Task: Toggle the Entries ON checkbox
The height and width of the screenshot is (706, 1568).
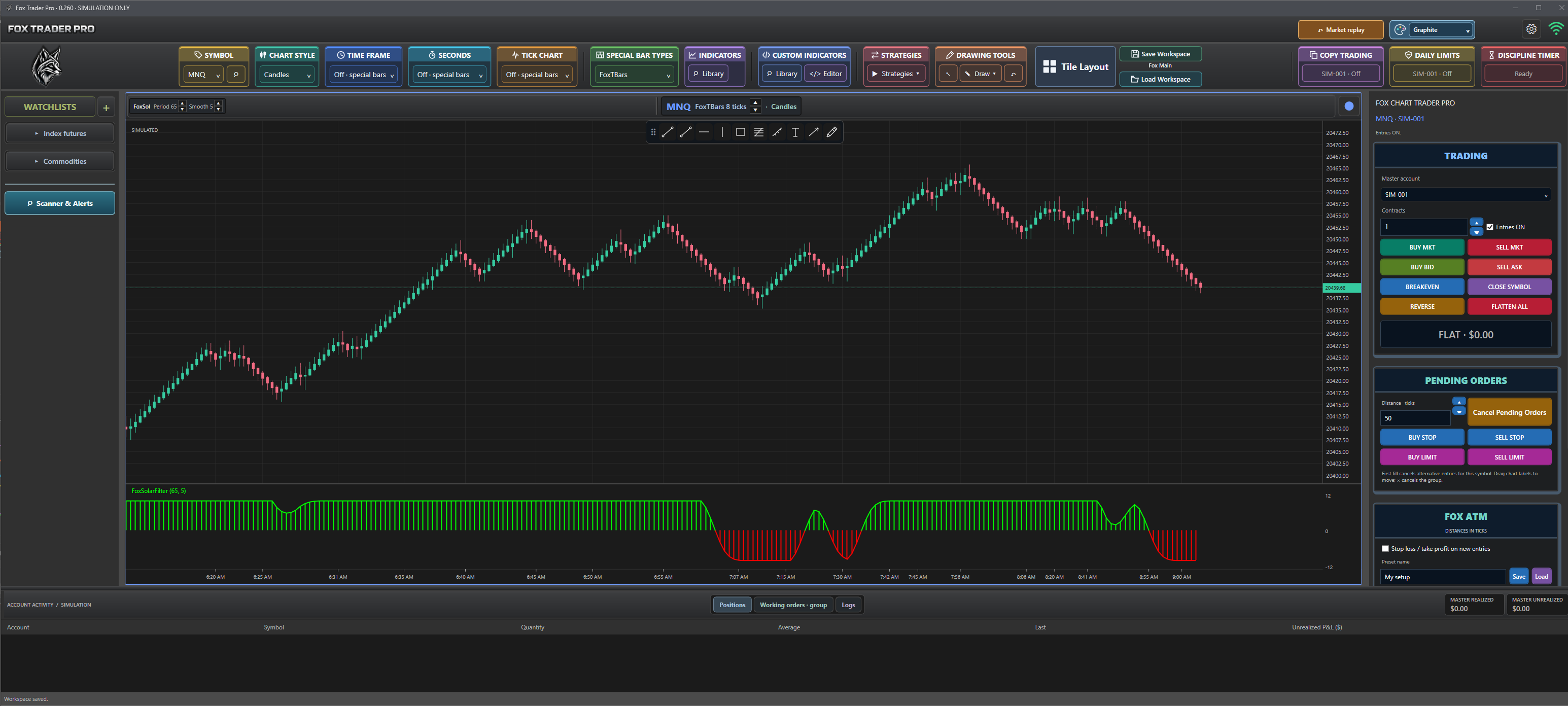Action: 1489,227
